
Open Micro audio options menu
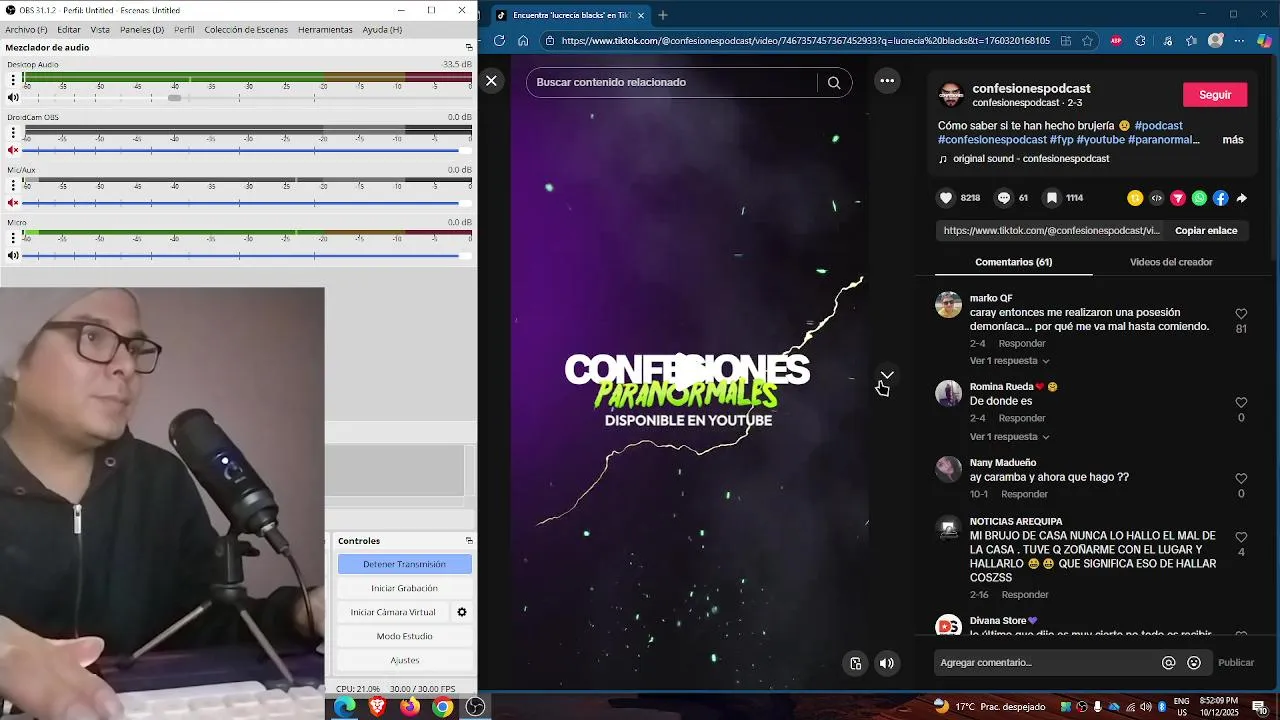(x=13, y=237)
